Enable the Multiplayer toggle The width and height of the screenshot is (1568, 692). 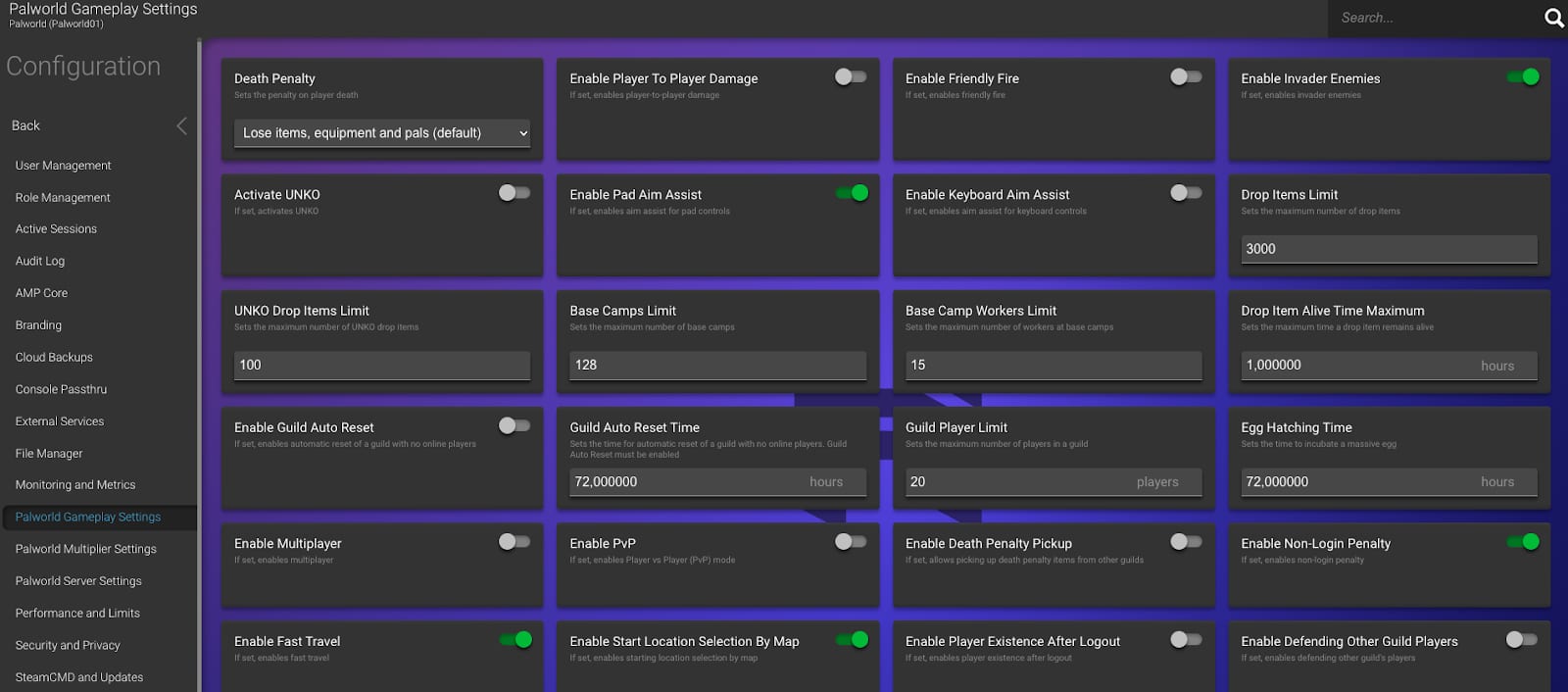(514, 542)
